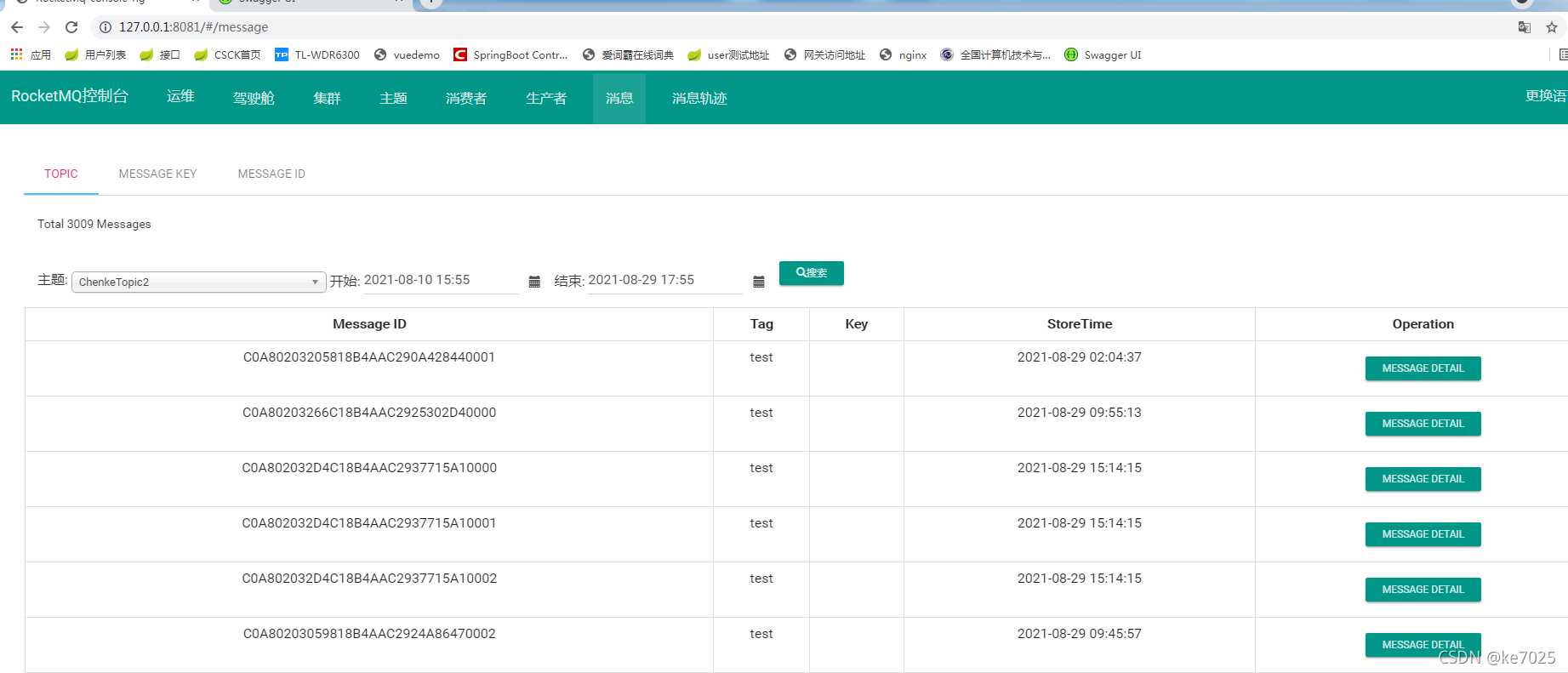Screen dimensions: 1568x673
Task: Open MESSAGE DETAIL for ID ending 715A10002
Action: pos(1423,590)
